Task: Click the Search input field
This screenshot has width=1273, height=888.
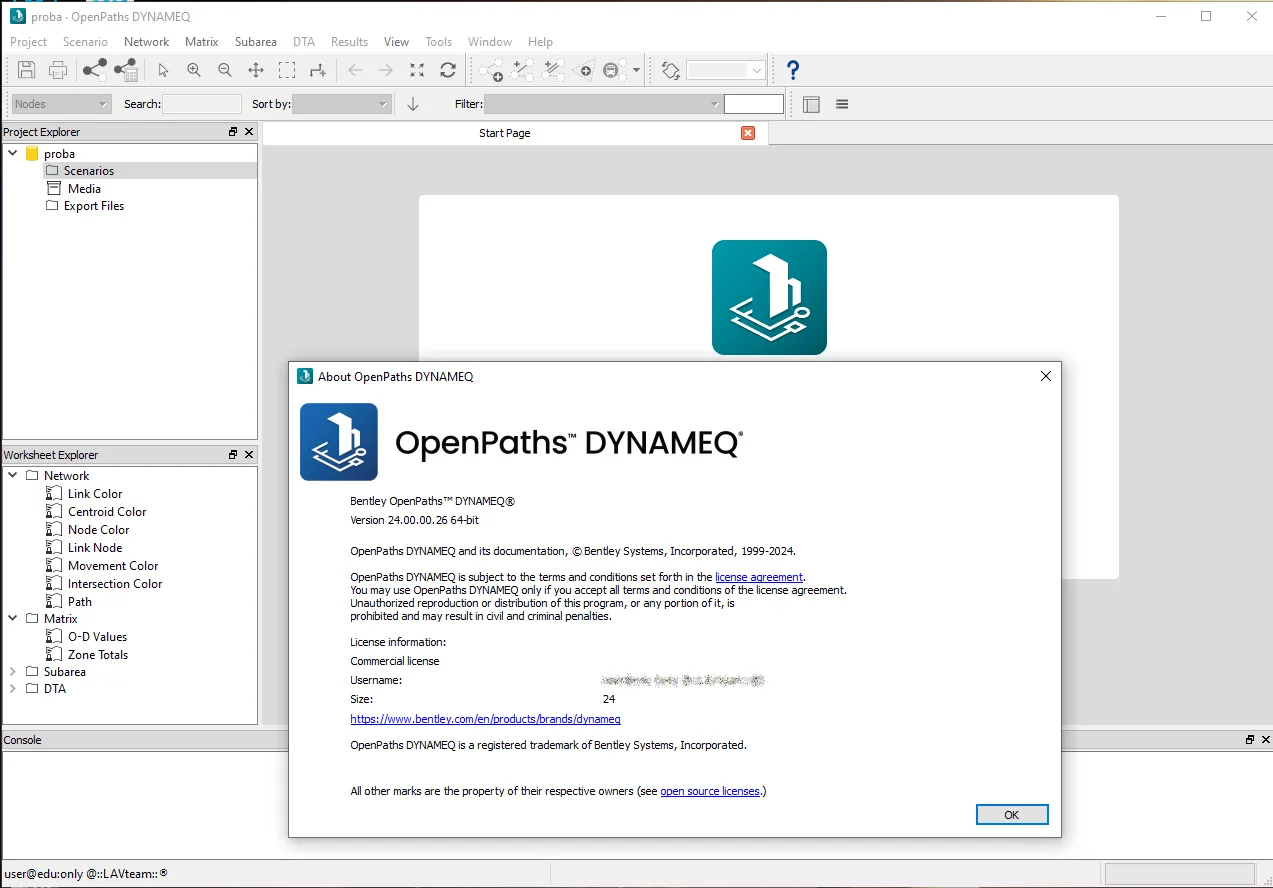Action: 202,104
